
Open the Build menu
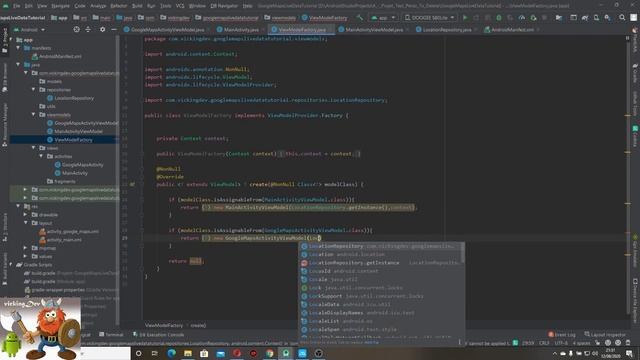[137, 6]
